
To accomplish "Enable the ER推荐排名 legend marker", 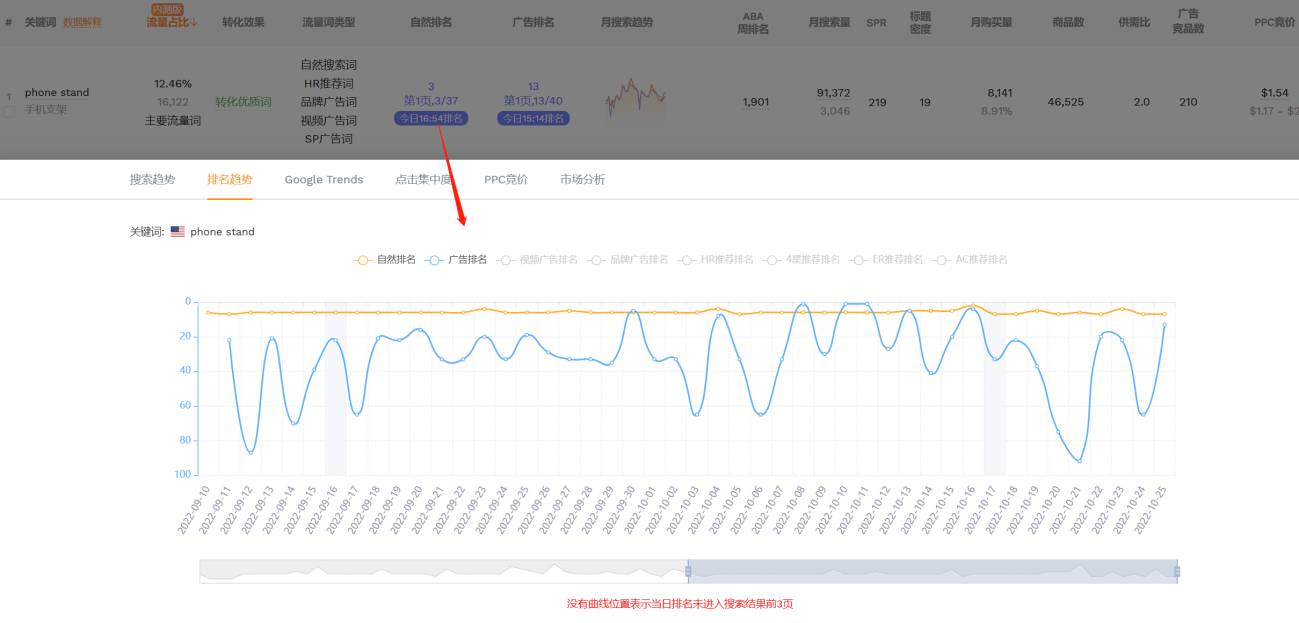I will click(x=886, y=260).
